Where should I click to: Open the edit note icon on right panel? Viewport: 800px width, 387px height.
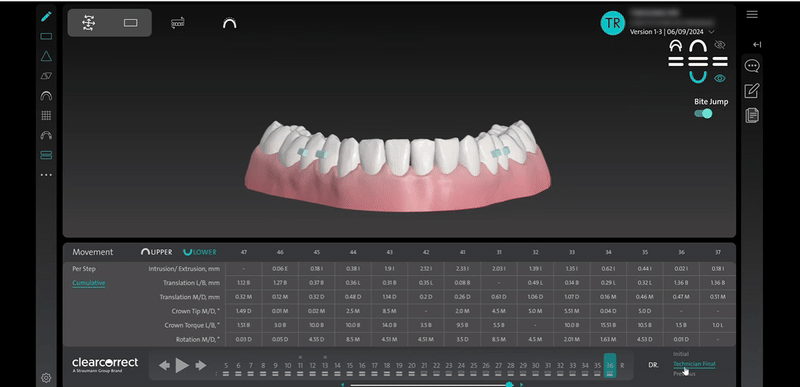point(752,91)
